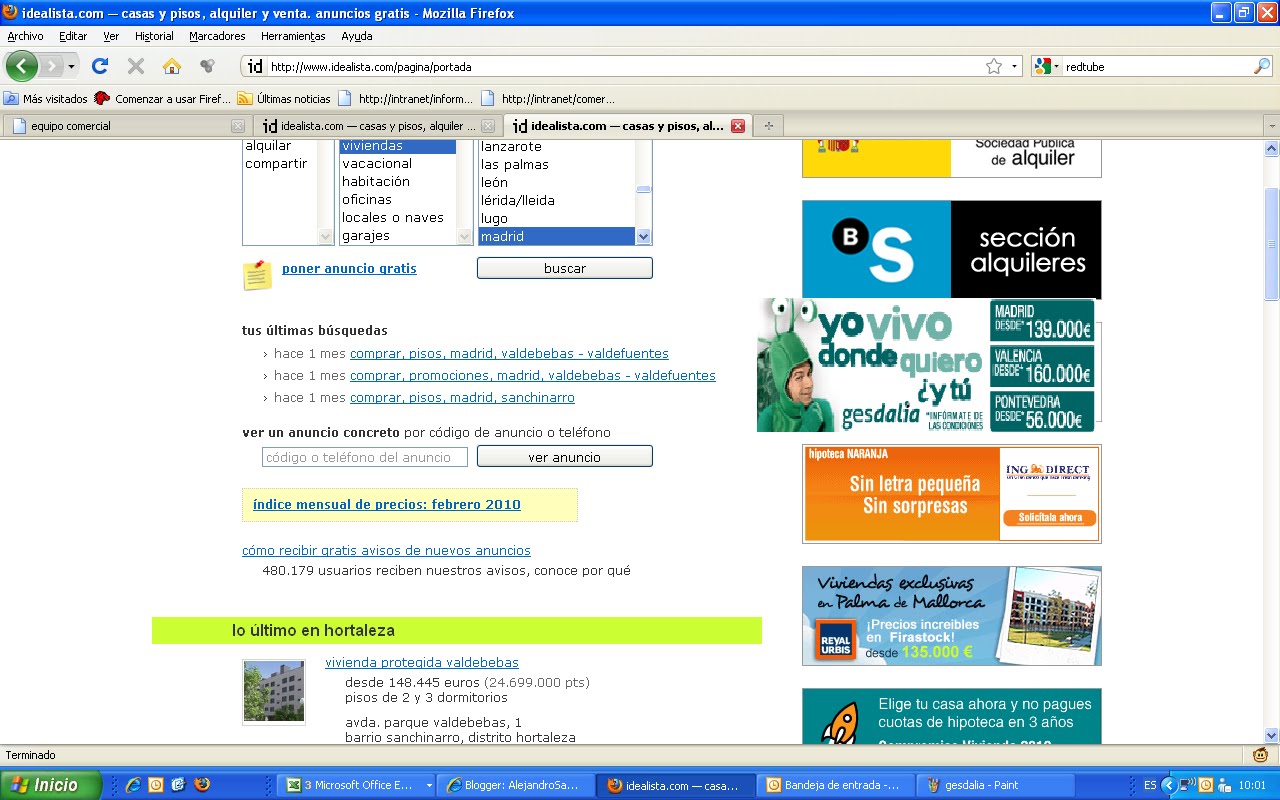The height and width of the screenshot is (800, 1280).
Task: Click the grey toolbar icon next to Home
Action: 208,66
